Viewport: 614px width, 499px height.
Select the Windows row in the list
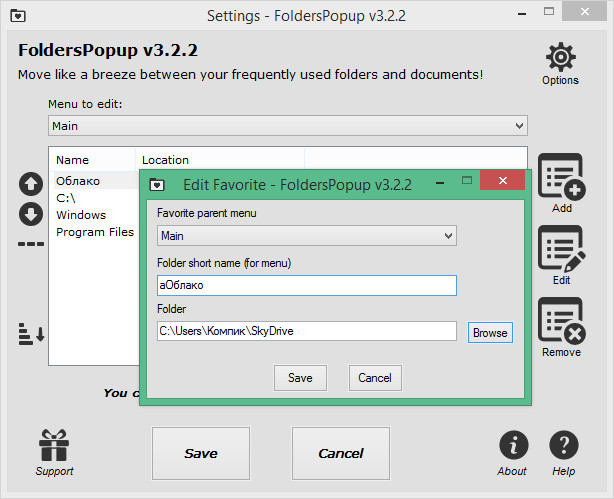click(94, 215)
